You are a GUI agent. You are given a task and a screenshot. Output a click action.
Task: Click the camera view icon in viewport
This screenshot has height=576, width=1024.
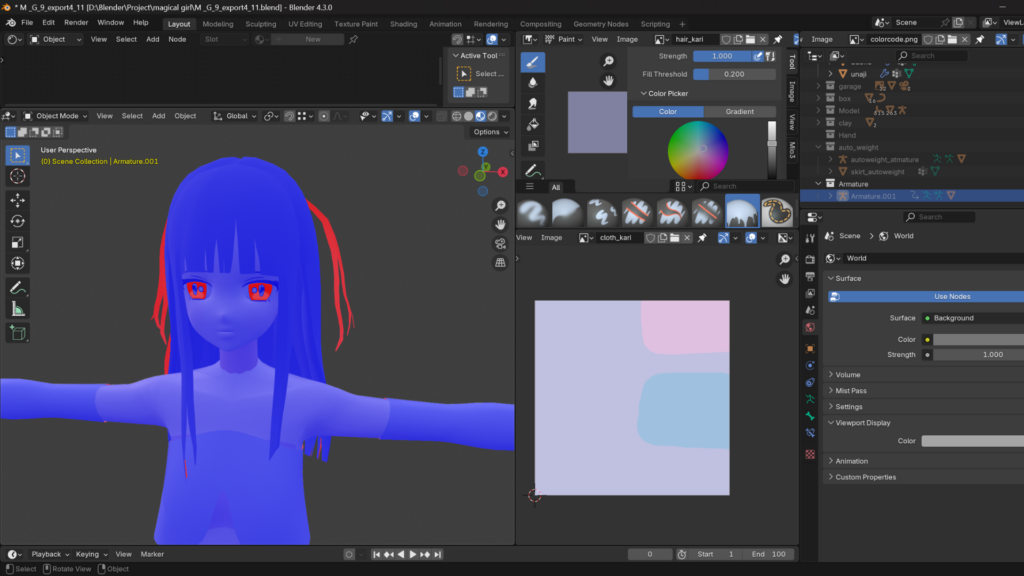pos(500,243)
